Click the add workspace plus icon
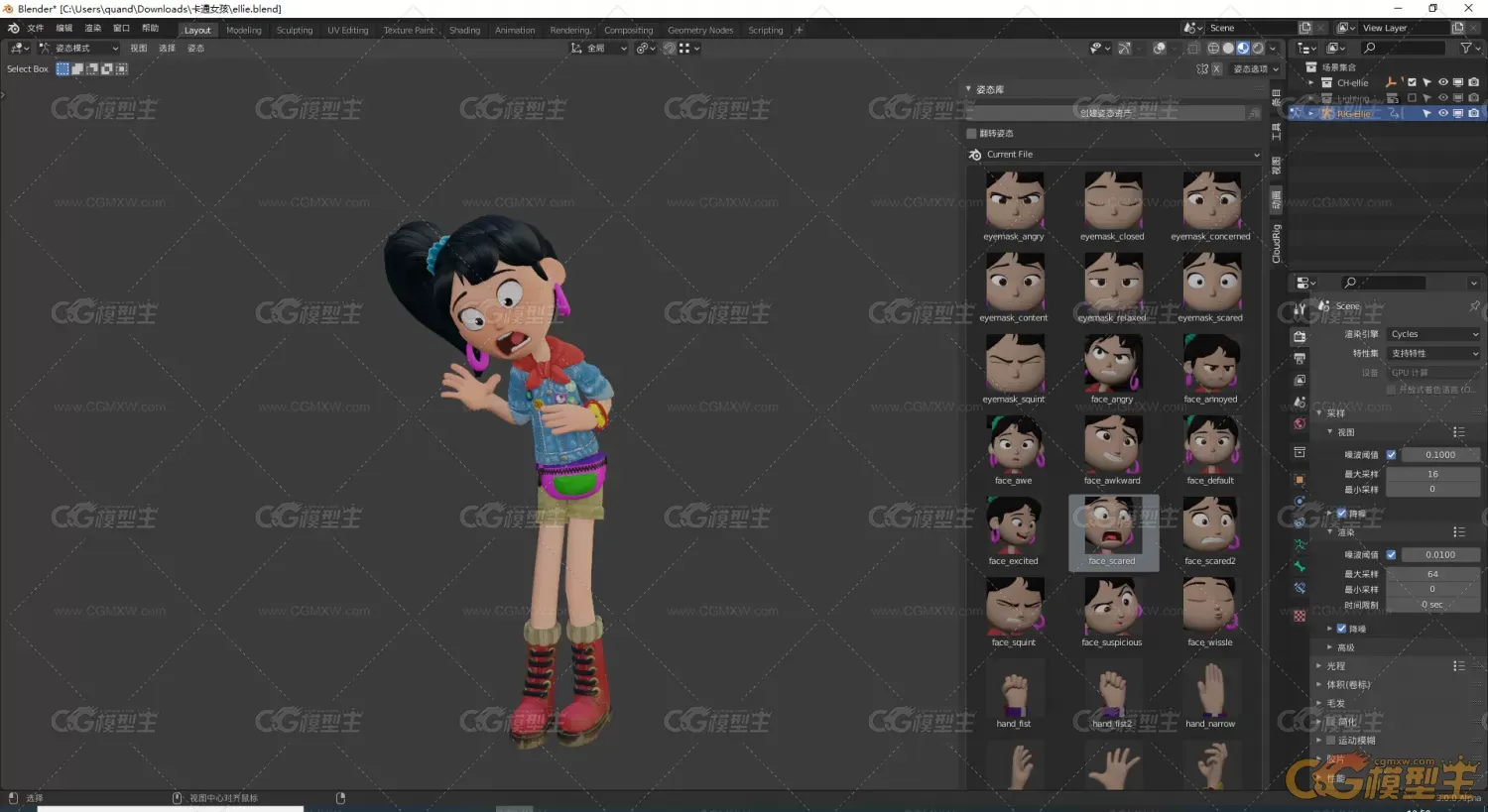Image resolution: width=1488 pixels, height=812 pixels. (799, 30)
